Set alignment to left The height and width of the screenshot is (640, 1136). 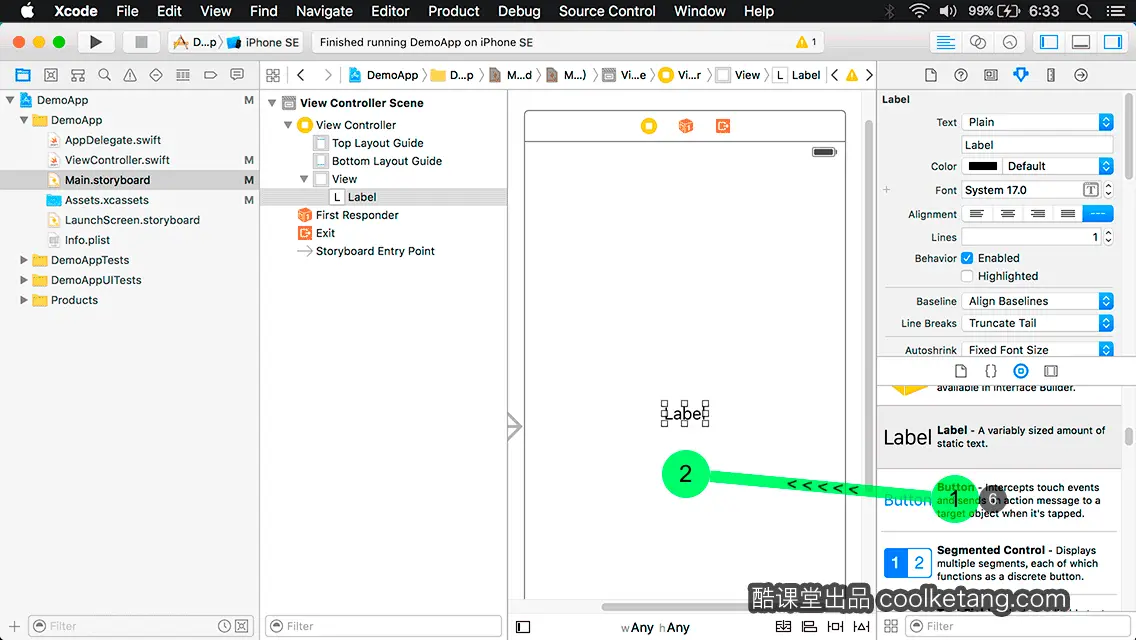(x=977, y=214)
